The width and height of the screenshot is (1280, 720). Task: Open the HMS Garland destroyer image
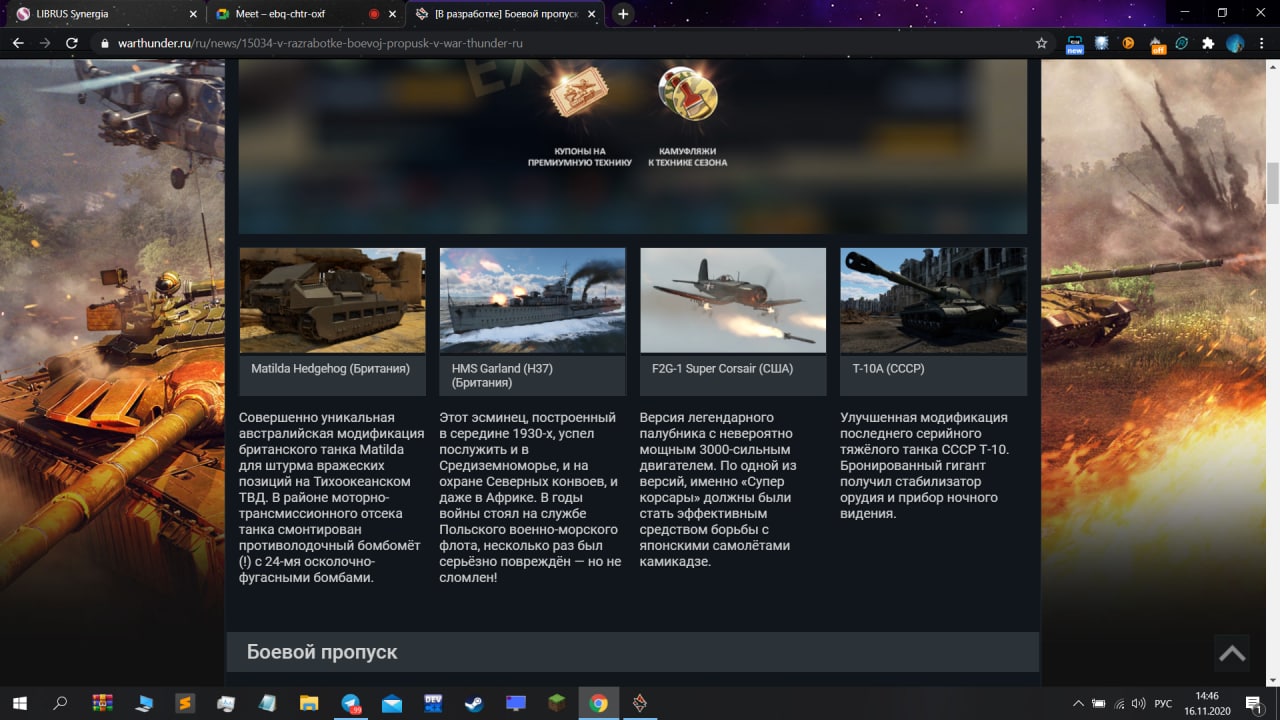(533, 301)
